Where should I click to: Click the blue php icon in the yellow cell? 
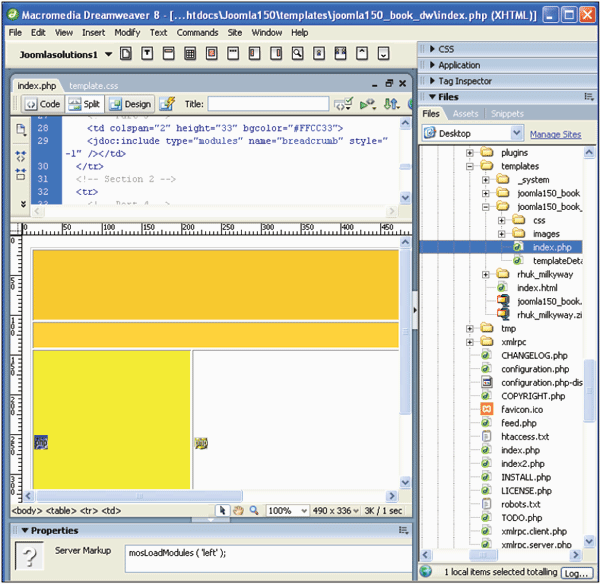pos(41,442)
